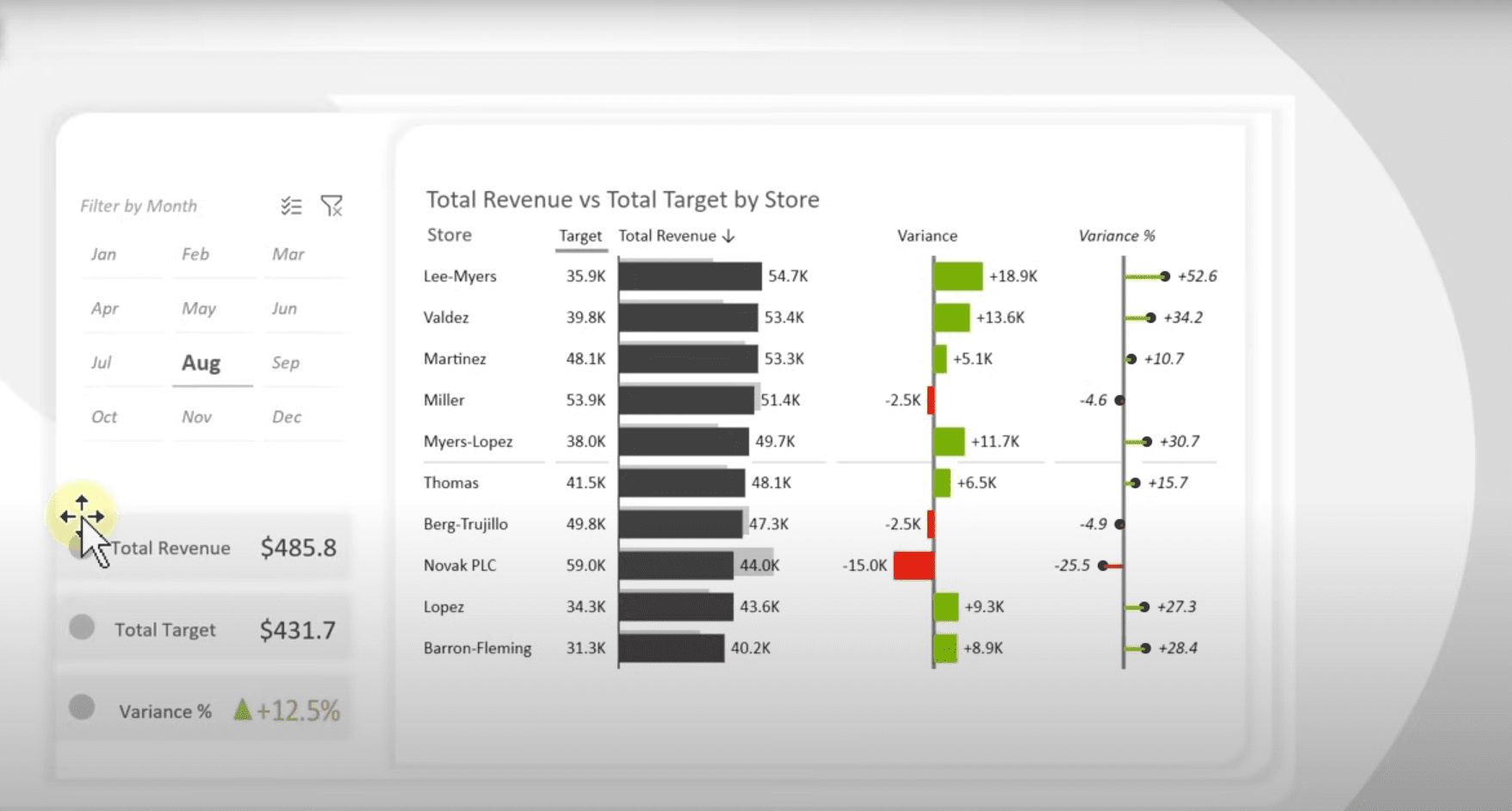The width and height of the screenshot is (1512, 811).
Task: Click the multi-select checklist icon in month slicer
Action: coord(291,206)
